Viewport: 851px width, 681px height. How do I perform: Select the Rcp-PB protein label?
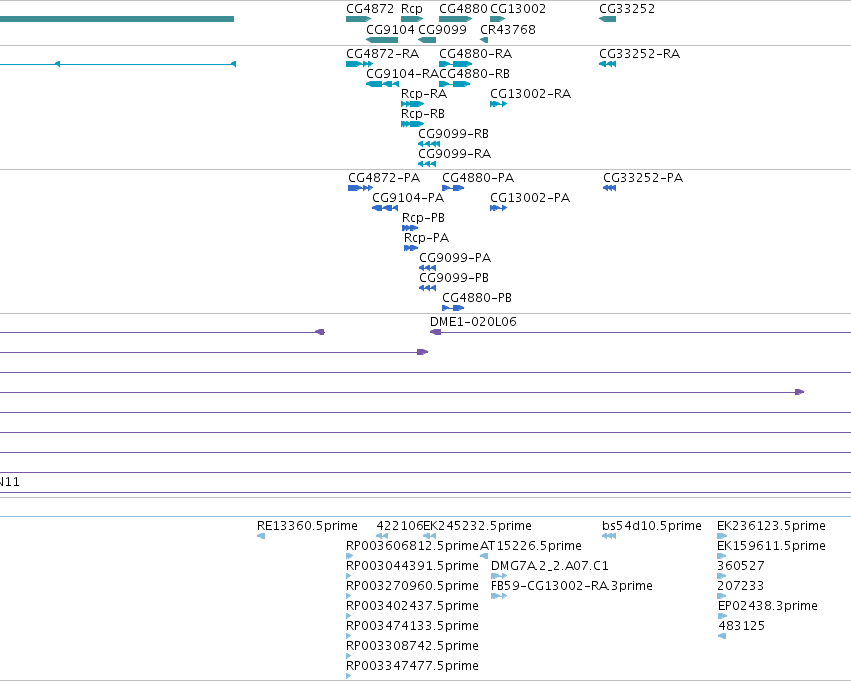(423, 218)
